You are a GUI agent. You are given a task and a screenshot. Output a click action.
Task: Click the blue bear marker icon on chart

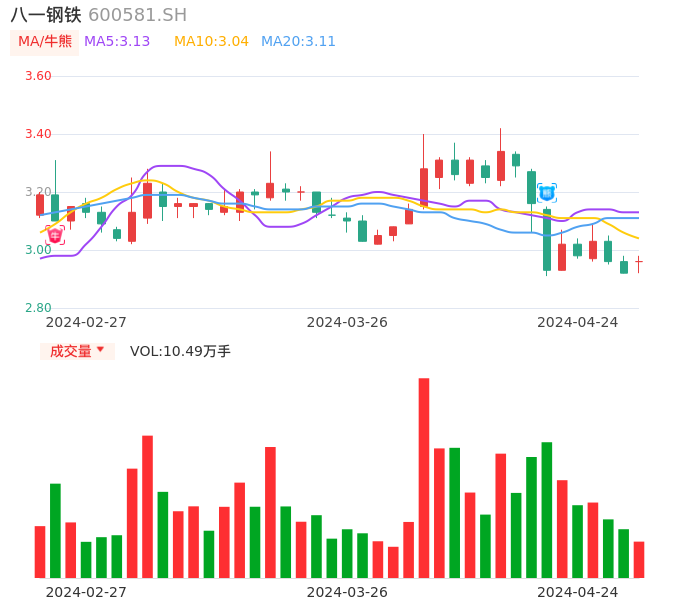(547, 193)
